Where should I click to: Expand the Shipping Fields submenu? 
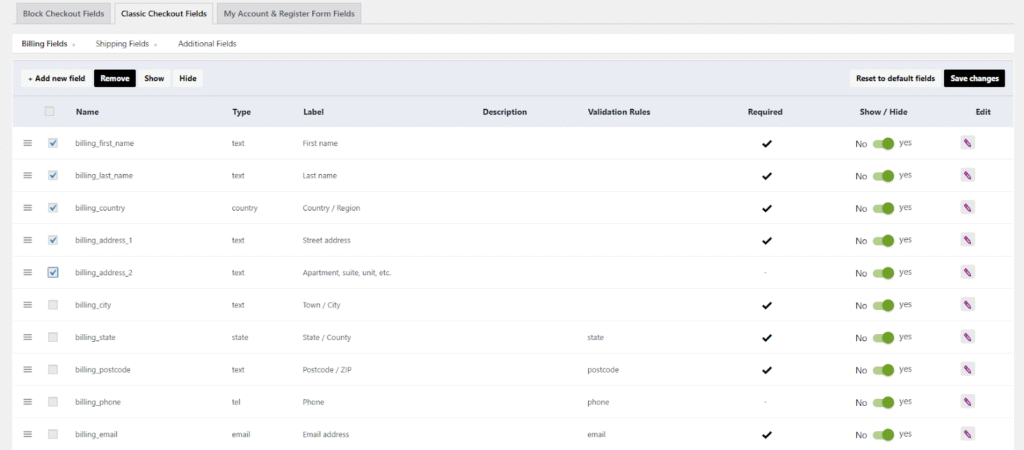(126, 44)
